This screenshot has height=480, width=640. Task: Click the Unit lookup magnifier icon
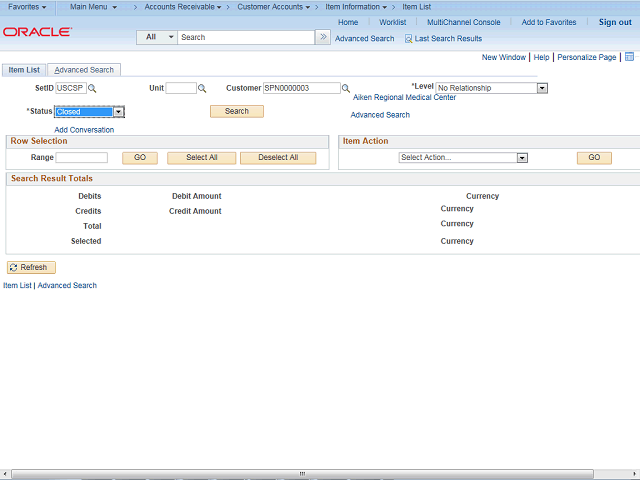202,89
